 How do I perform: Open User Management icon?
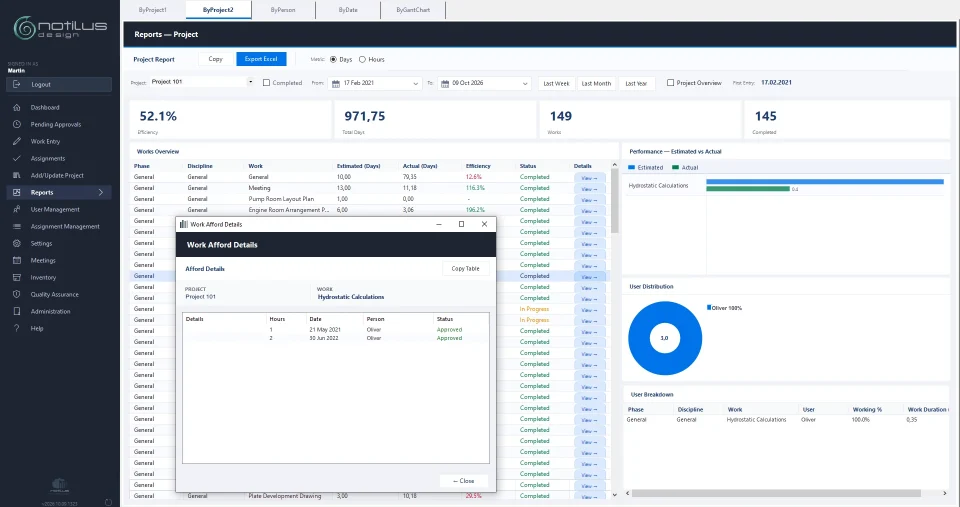pyautogui.click(x=17, y=209)
